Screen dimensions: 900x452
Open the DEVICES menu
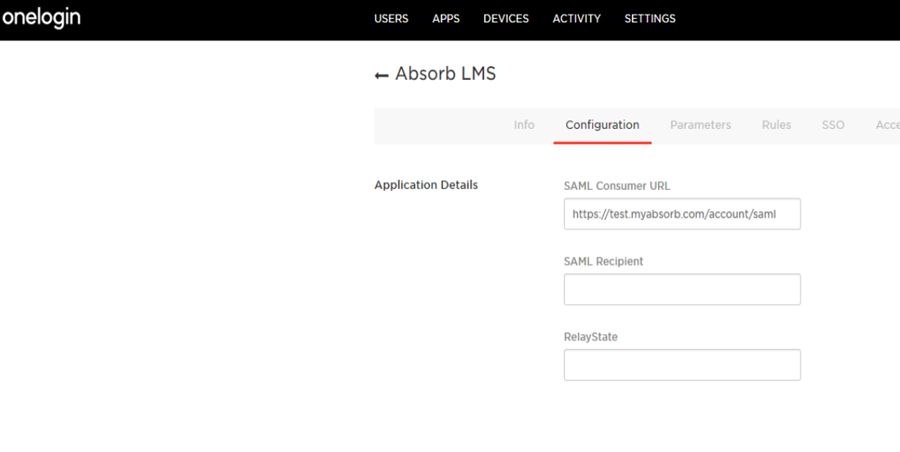506,18
